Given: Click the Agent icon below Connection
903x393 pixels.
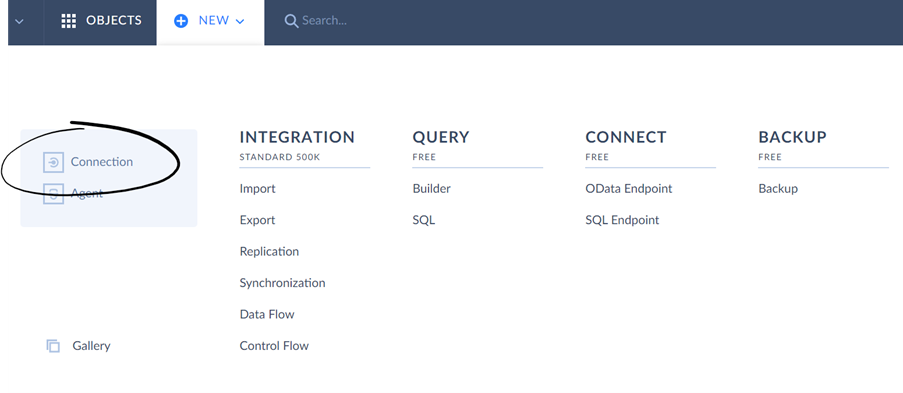Looking at the screenshot, I should click(x=54, y=194).
